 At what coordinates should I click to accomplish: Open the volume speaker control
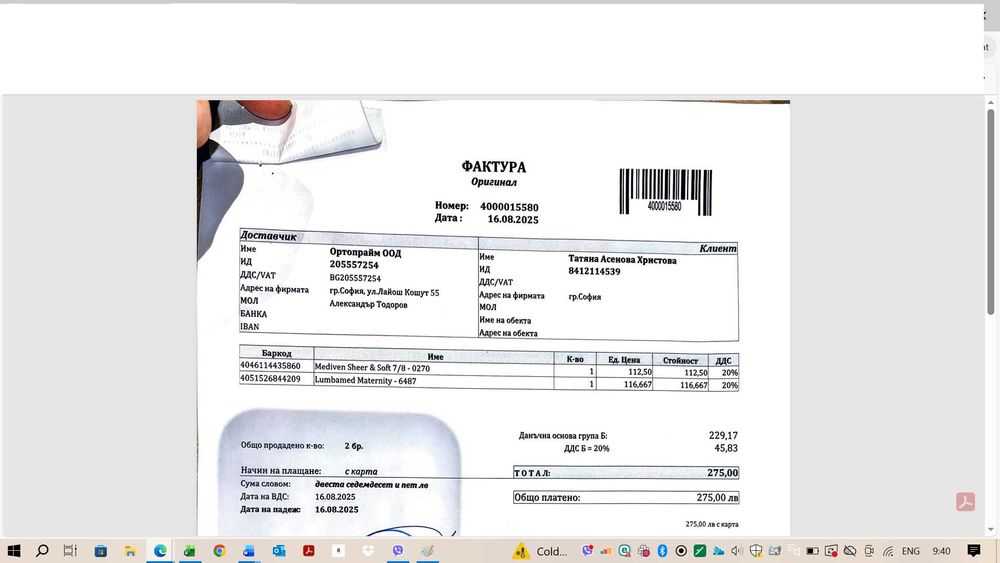[x=737, y=551]
